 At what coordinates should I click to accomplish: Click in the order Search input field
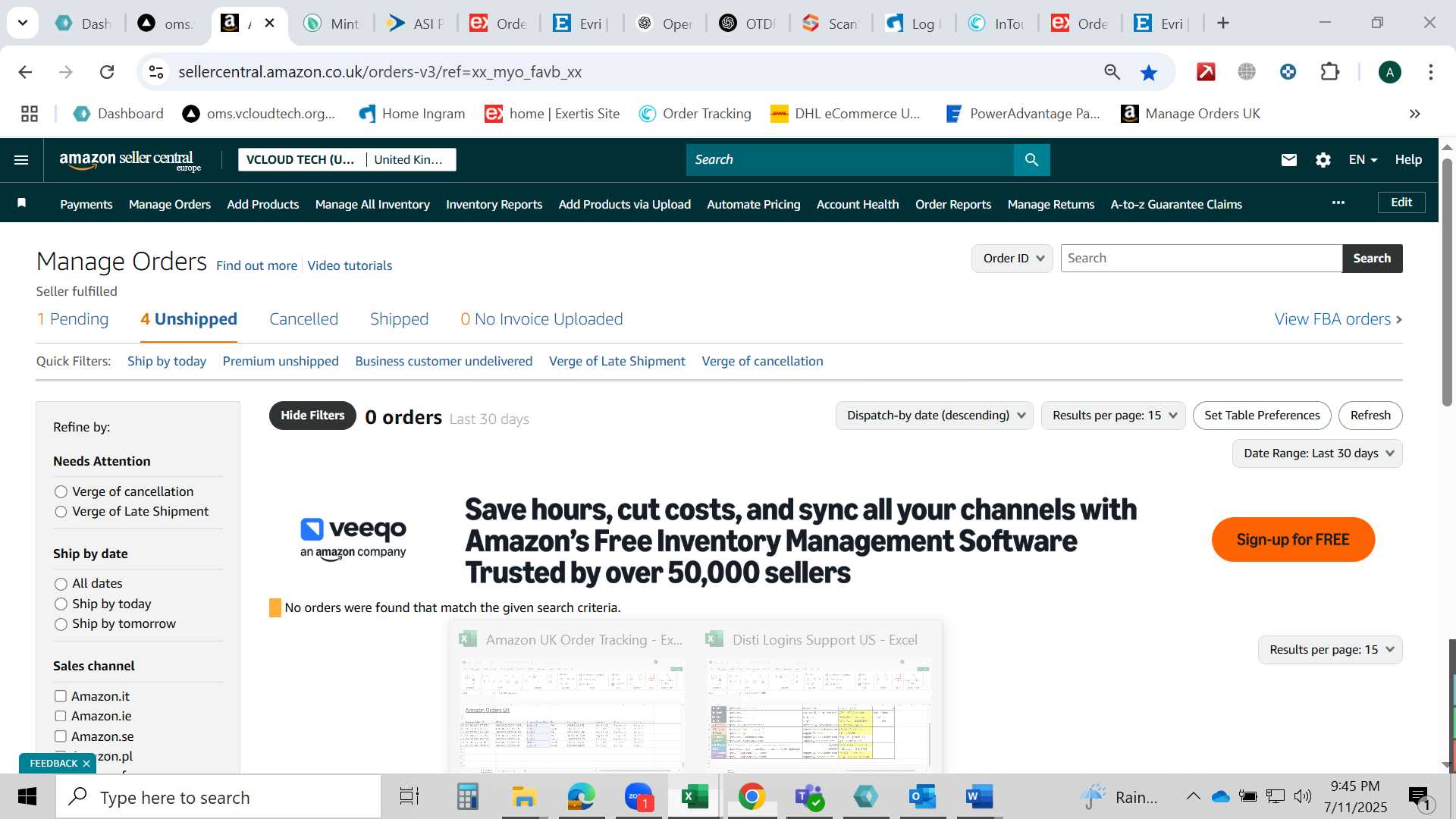point(1201,258)
